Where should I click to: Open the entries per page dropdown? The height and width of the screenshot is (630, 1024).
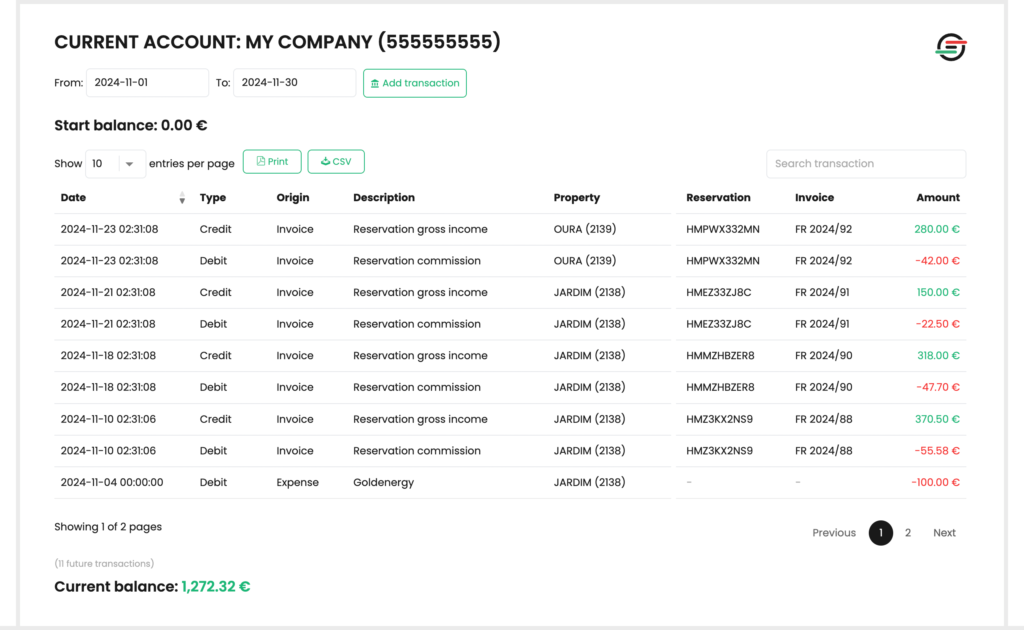[115, 164]
